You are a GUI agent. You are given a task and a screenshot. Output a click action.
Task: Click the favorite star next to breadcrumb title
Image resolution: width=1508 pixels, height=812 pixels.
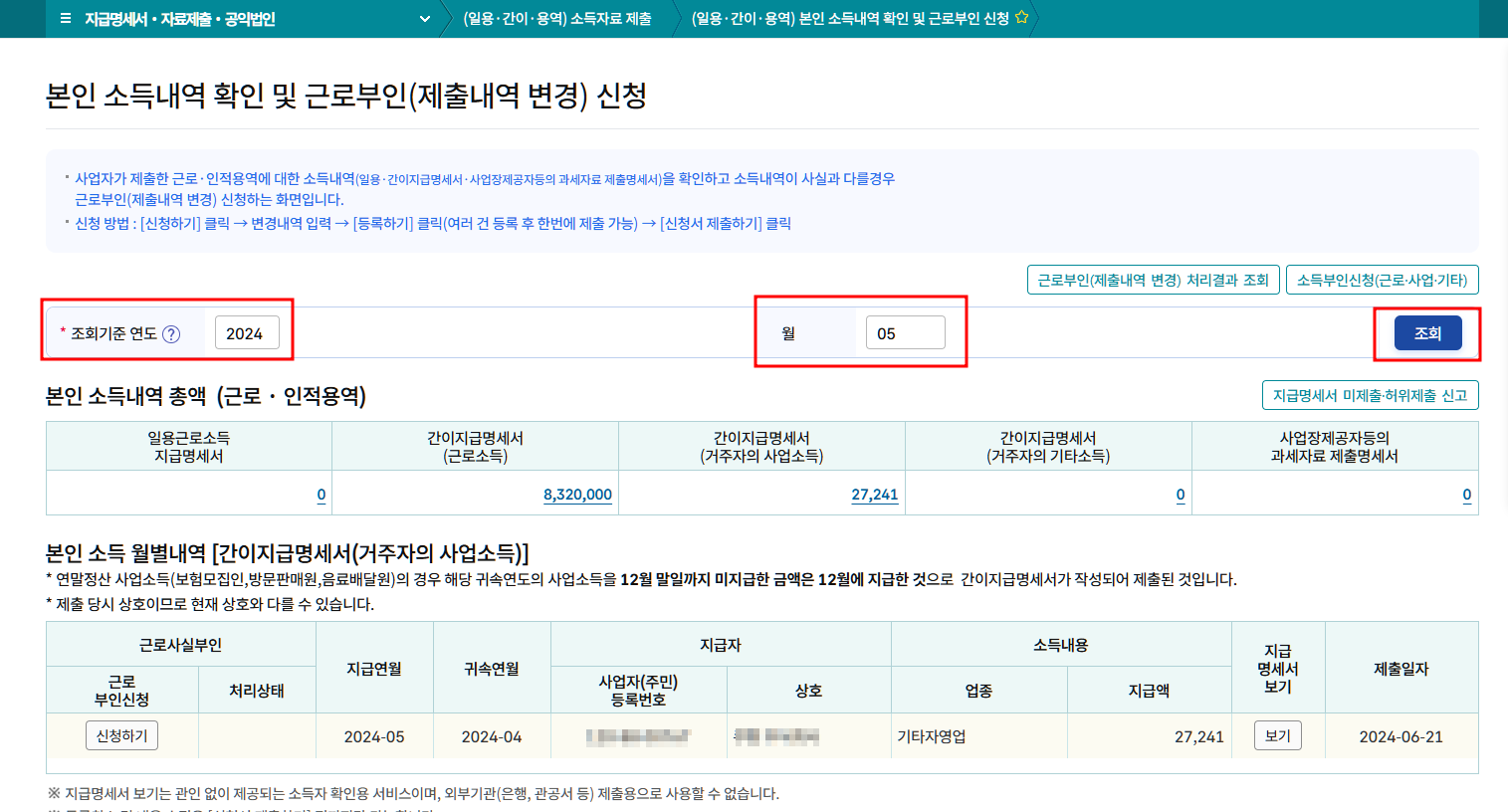pos(1019,18)
